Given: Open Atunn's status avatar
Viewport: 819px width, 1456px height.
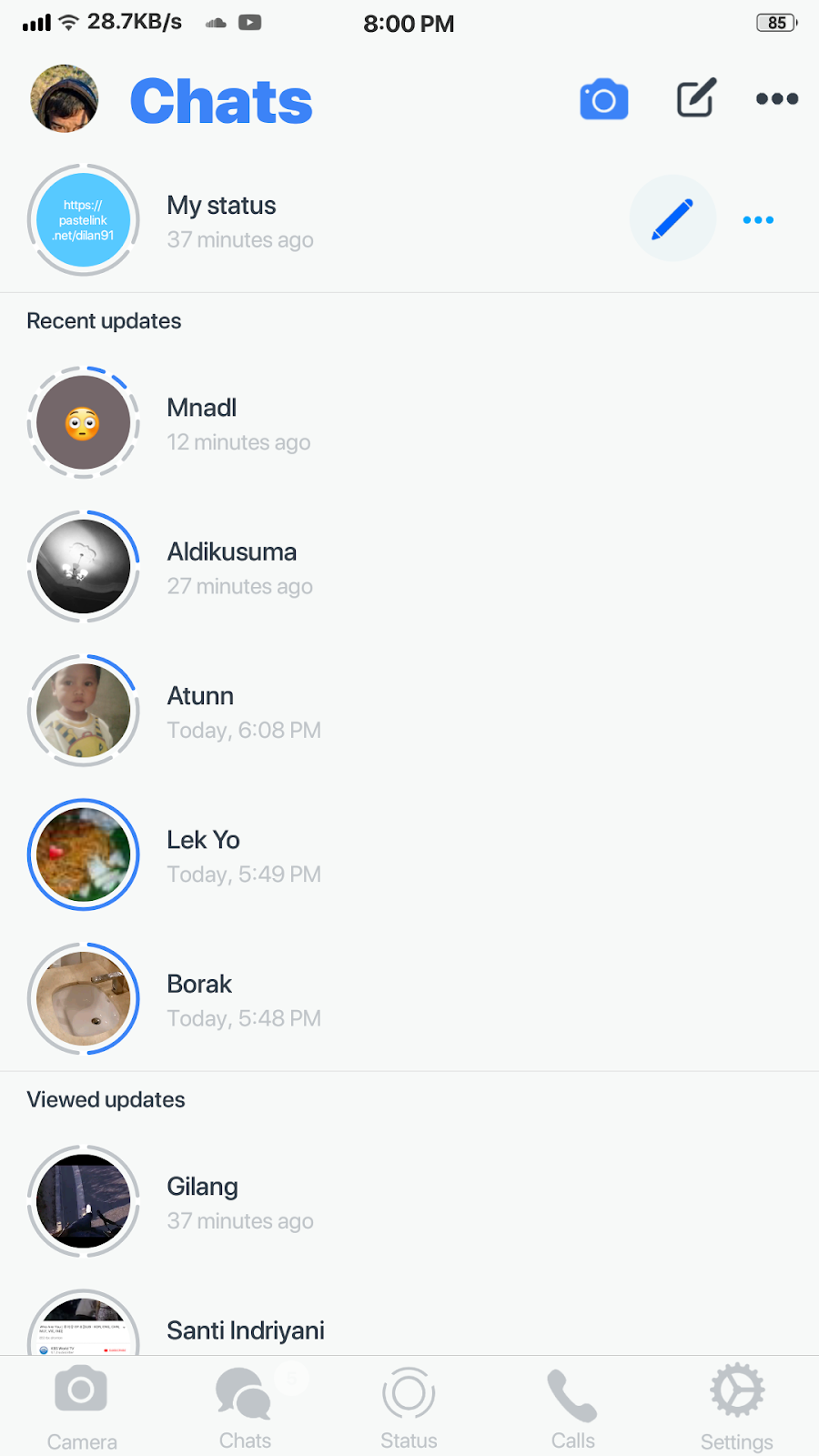Looking at the screenshot, I should click(x=84, y=711).
